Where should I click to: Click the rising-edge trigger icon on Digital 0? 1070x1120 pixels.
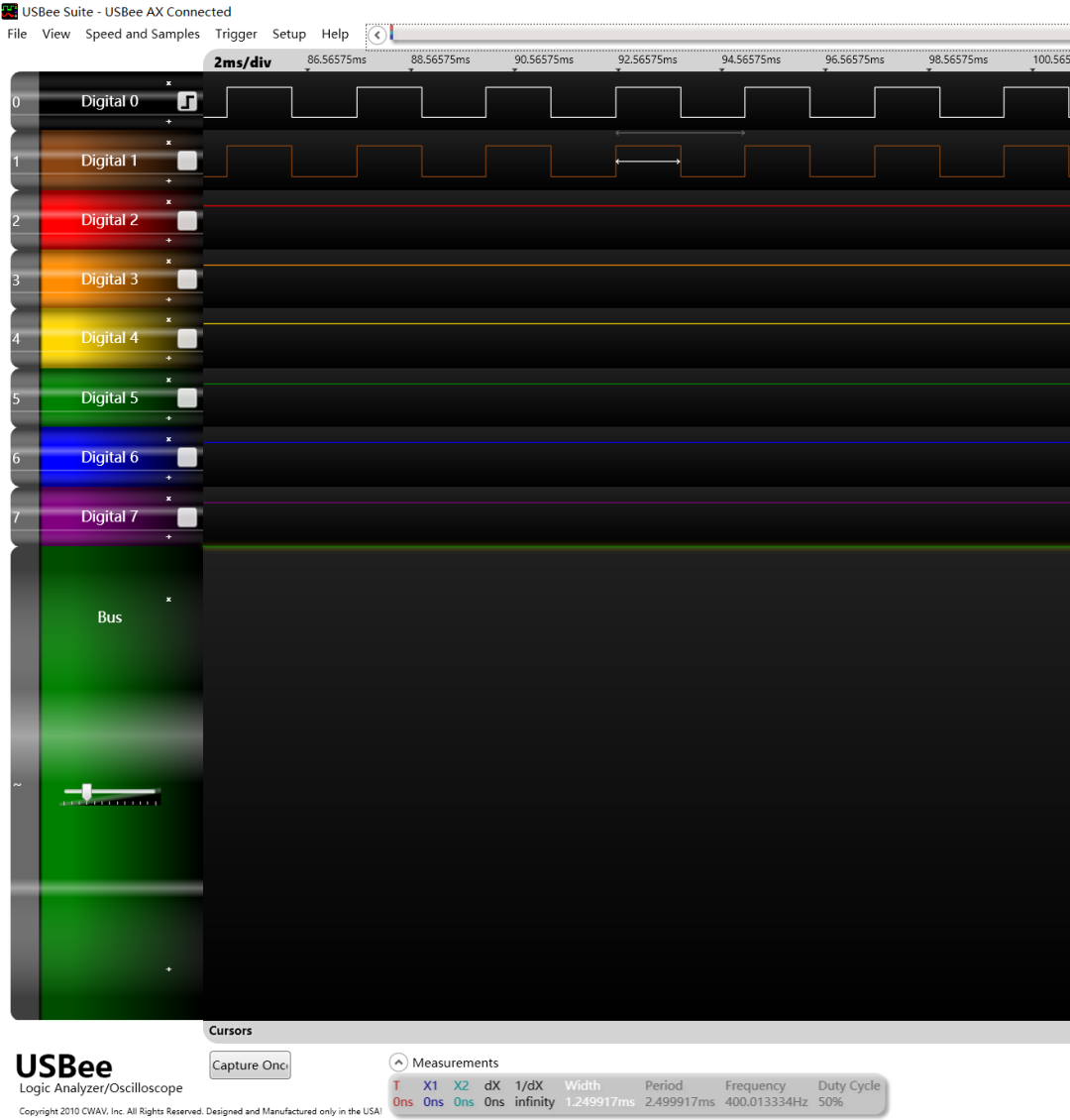pyautogui.click(x=187, y=100)
